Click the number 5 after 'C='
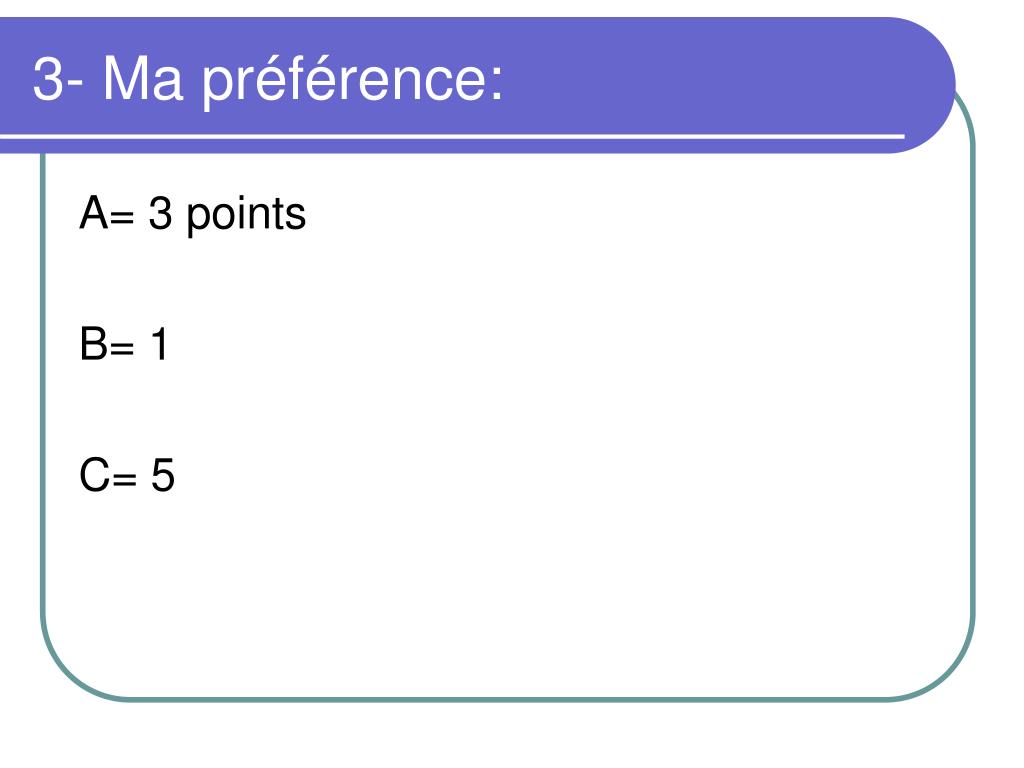The width and height of the screenshot is (1024, 768). point(163,475)
